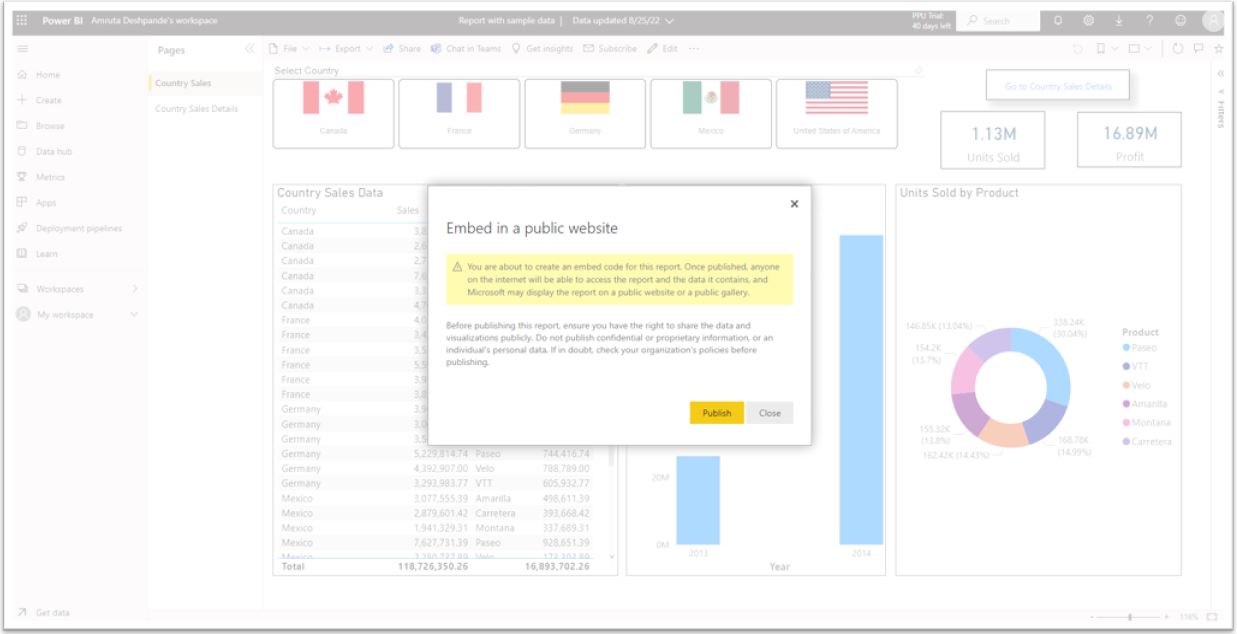This screenshot has height=634, width=1237.
Task: Click the Publish button in the dialog
Action: point(716,413)
